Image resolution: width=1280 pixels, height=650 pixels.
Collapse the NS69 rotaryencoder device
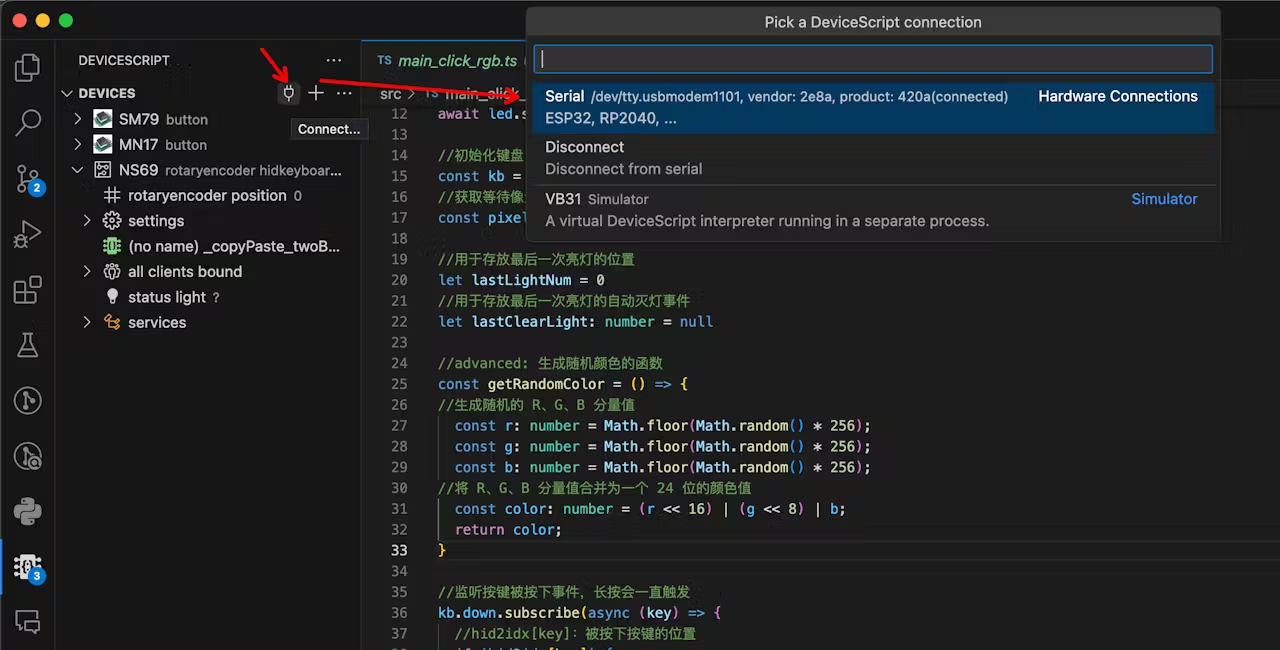[77, 170]
